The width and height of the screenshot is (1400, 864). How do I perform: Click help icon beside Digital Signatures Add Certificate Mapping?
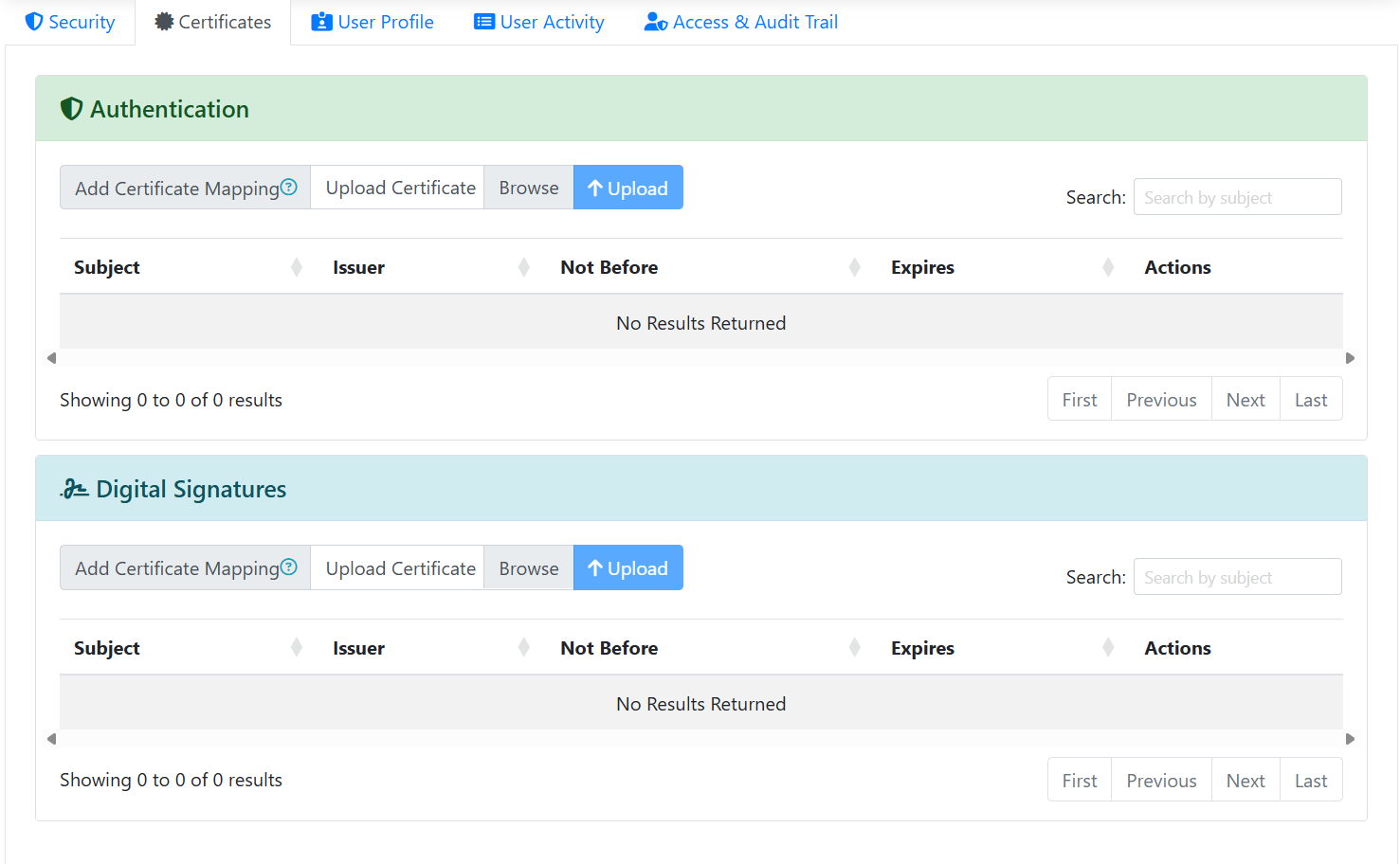click(x=289, y=567)
